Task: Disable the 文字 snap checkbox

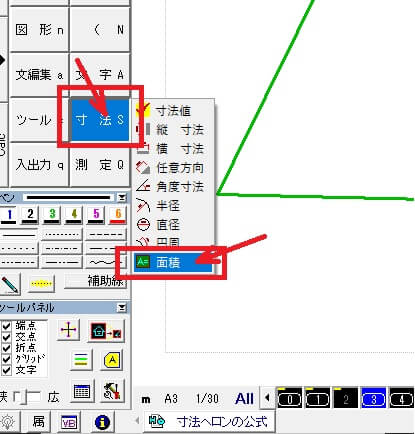Action: (x=7, y=370)
